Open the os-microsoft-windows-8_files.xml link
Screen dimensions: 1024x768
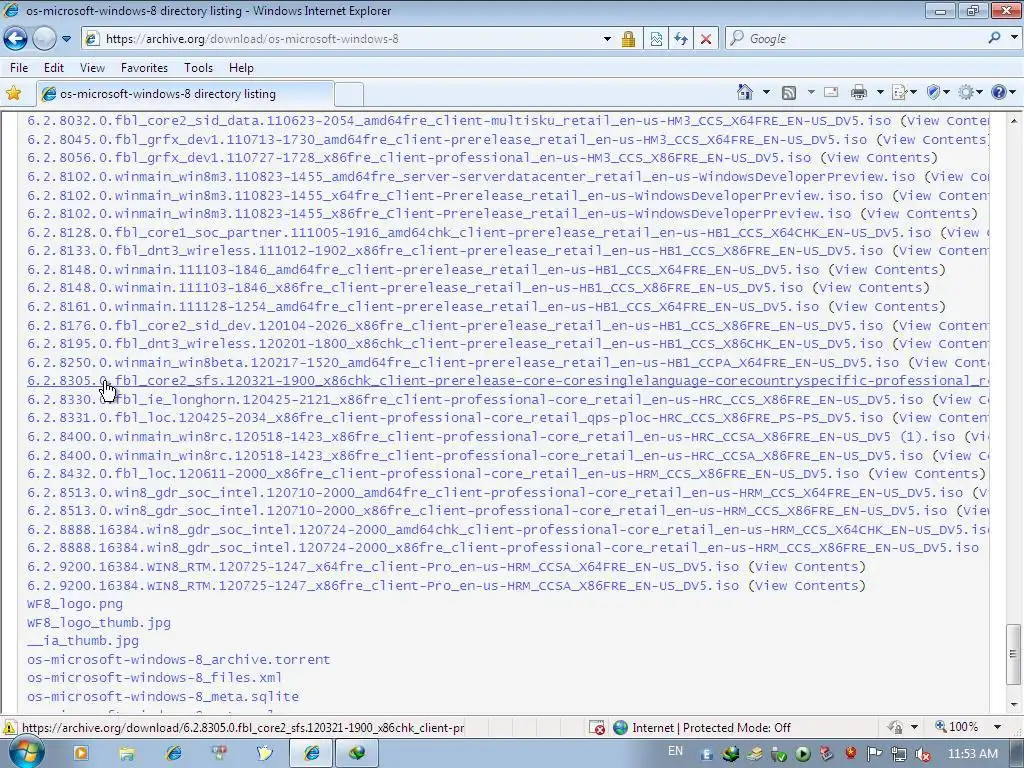[x=154, y=678]
